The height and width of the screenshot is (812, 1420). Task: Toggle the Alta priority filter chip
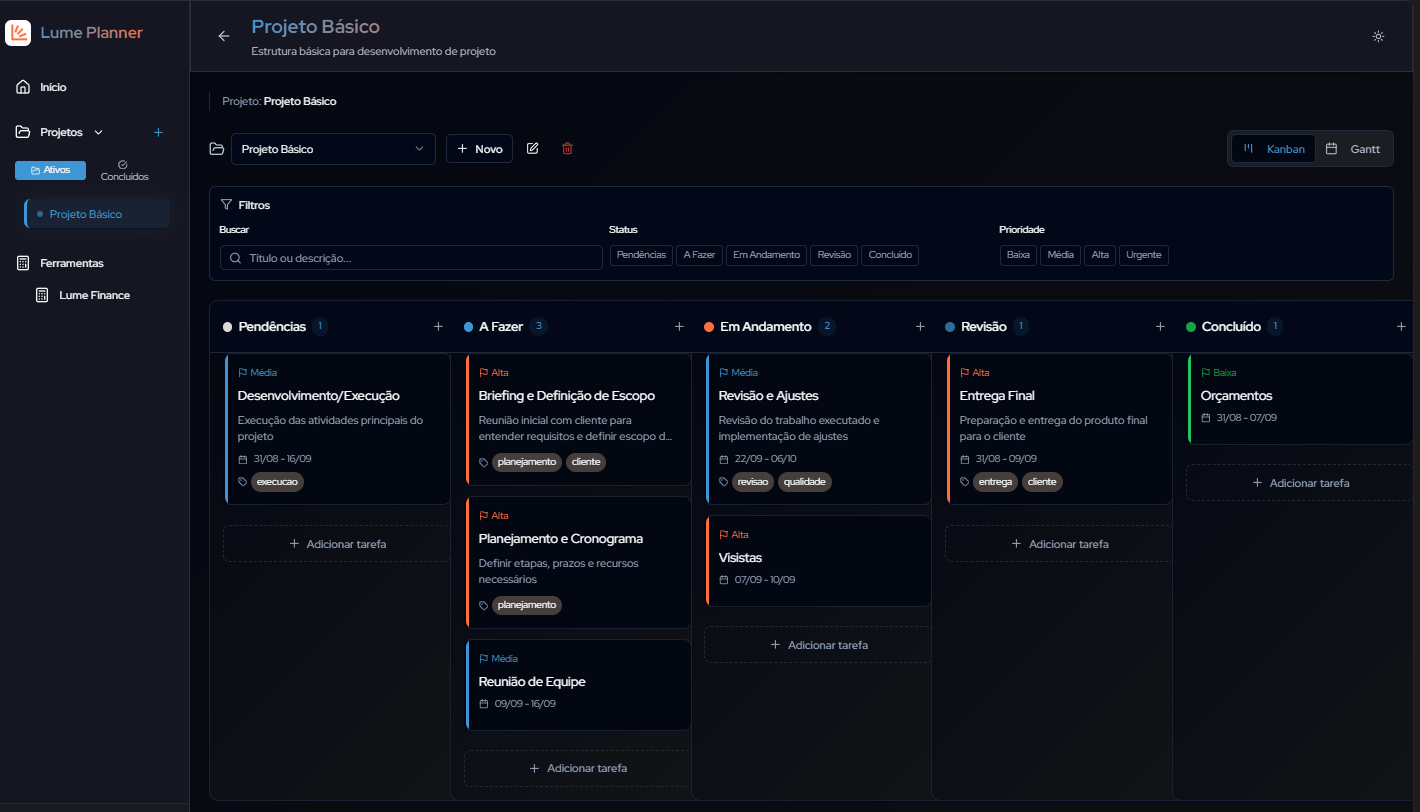click(1100, 255)
